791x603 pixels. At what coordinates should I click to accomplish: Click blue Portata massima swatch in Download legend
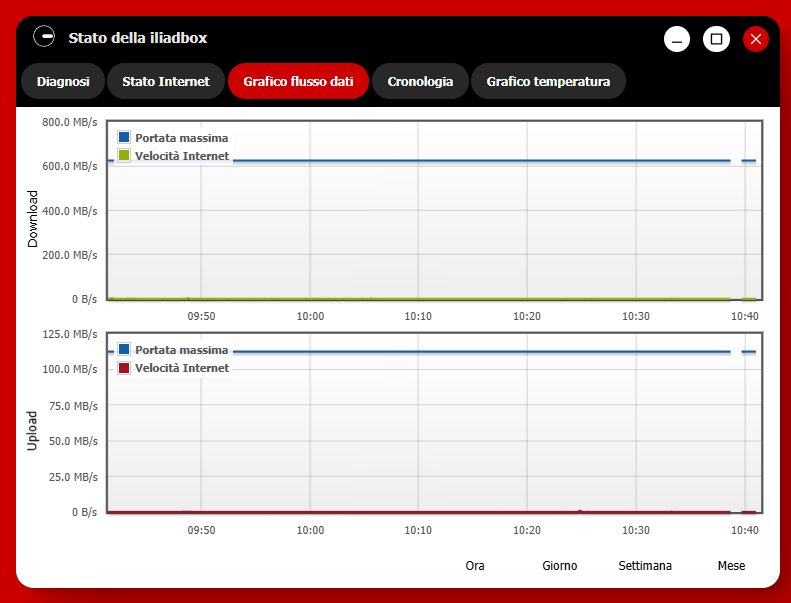point(124,137)
